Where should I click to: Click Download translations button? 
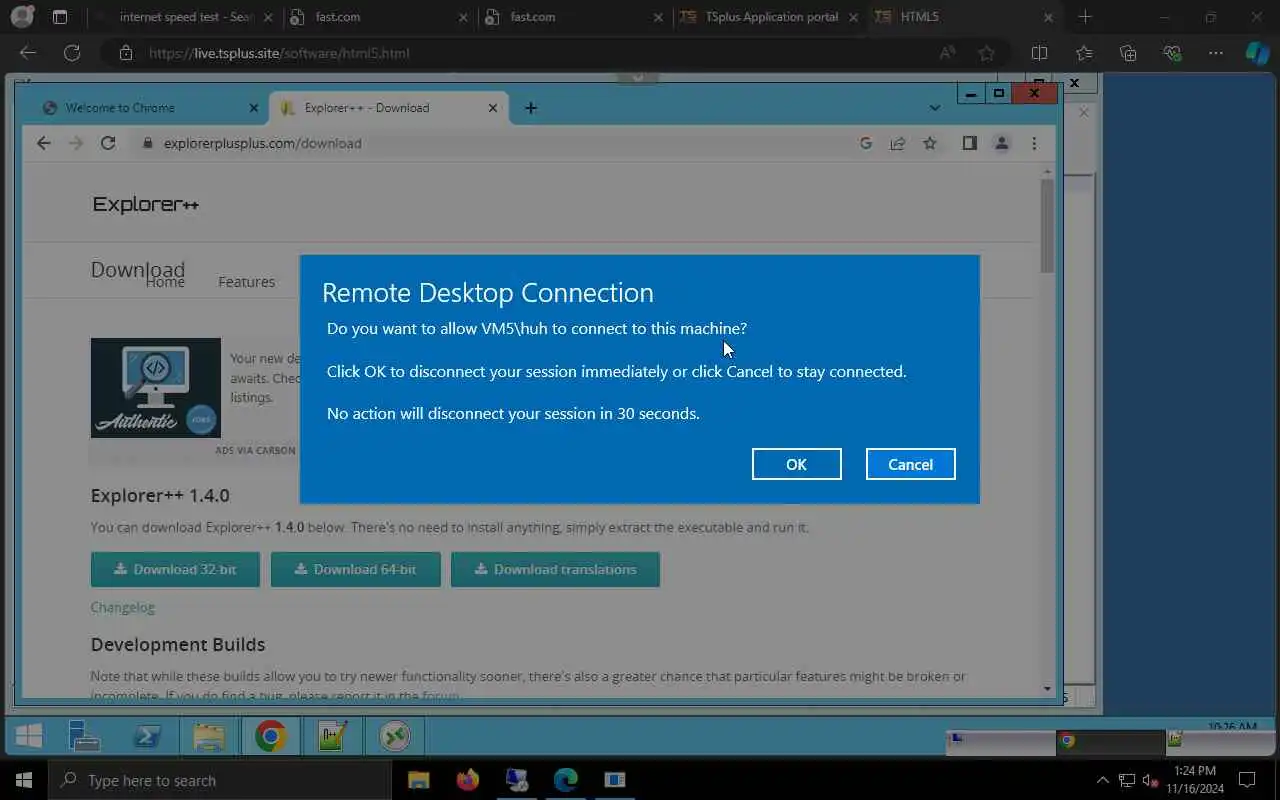pyautogui.click(x=555, y=569)
